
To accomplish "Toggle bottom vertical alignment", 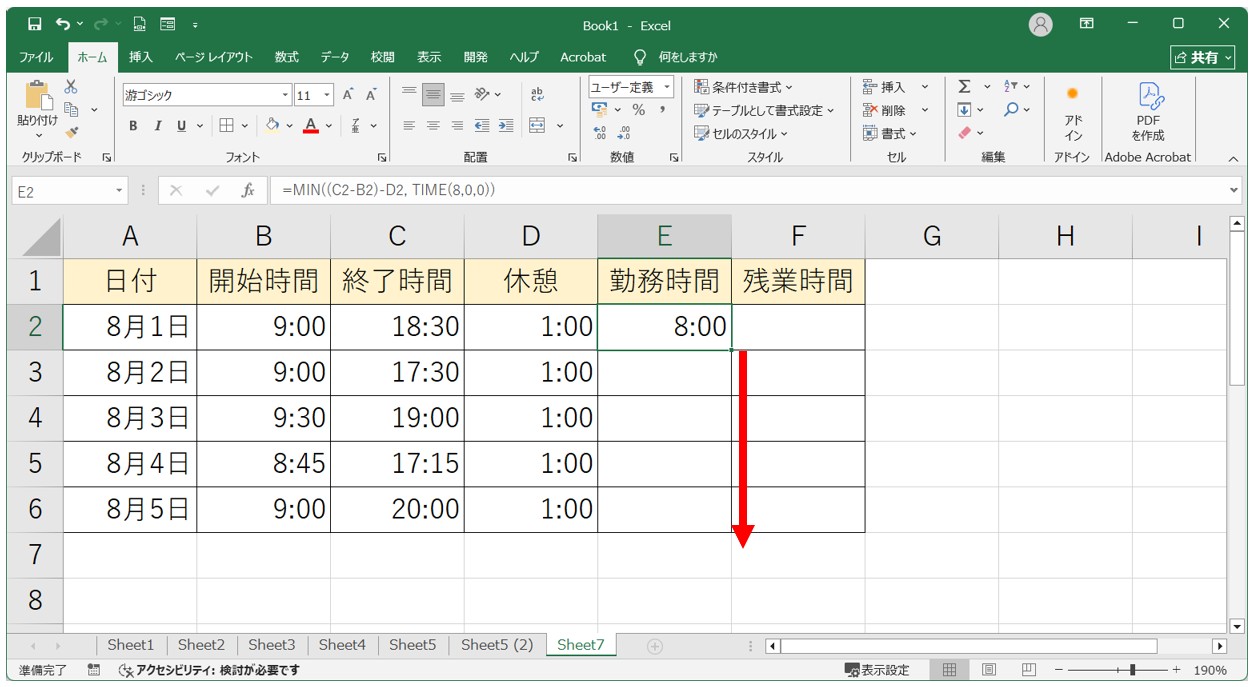I will 457,95.
